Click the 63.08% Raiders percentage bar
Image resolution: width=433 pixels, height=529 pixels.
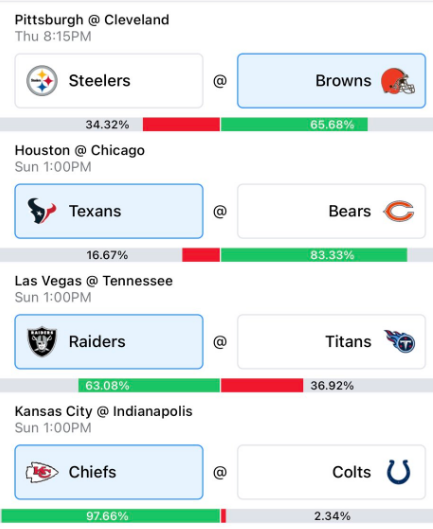(x=149, y=385)
